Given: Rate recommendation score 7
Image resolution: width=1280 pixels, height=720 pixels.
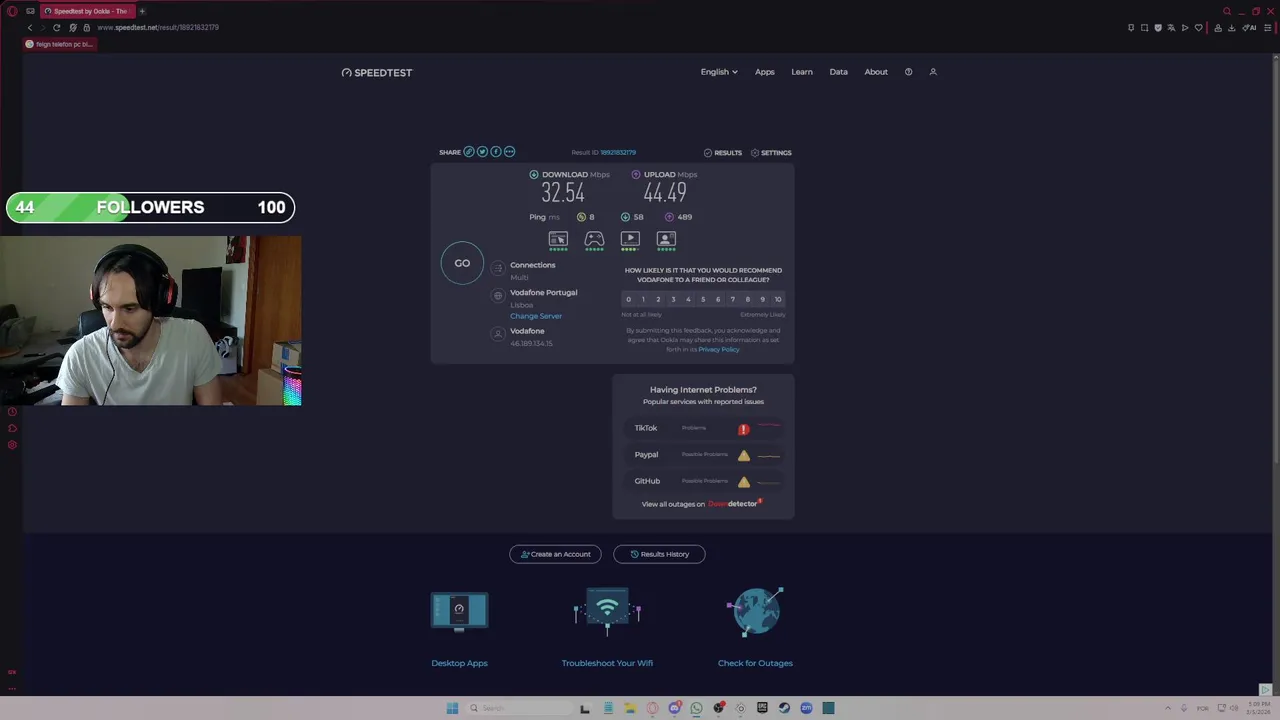Looking at the screenshot, I should tap(733, 299).
